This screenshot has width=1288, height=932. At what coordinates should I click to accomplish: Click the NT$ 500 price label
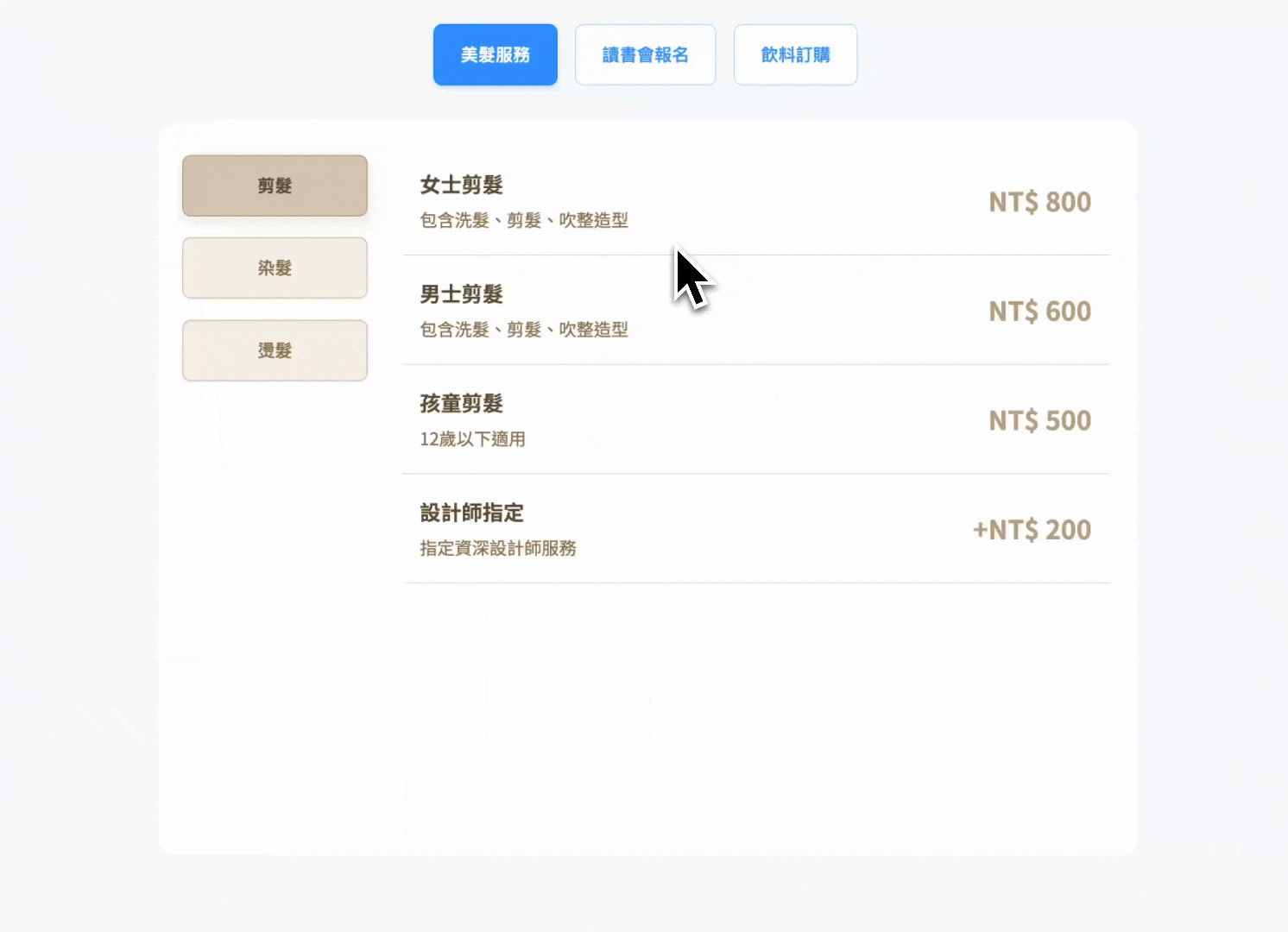1039,420
